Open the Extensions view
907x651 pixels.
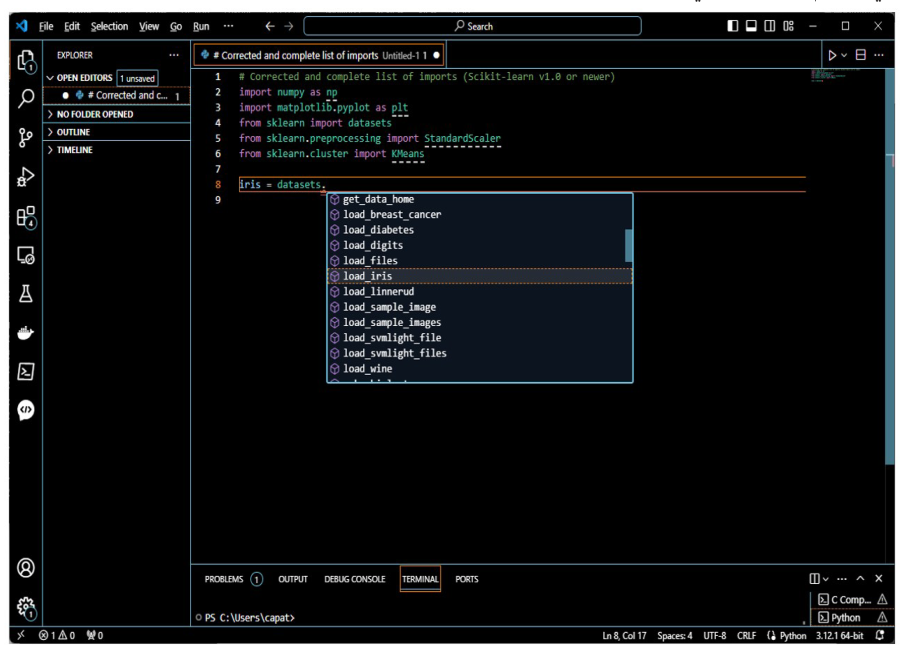(25, 217)
